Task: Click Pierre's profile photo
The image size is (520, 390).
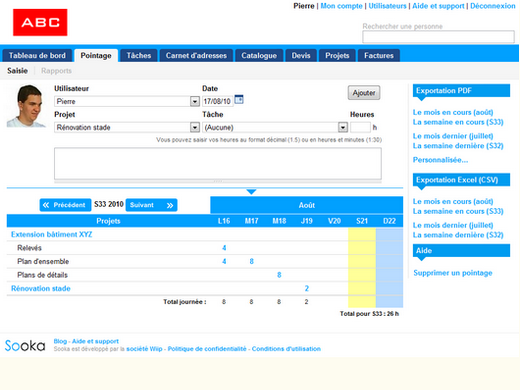Action: click(26, 106)
